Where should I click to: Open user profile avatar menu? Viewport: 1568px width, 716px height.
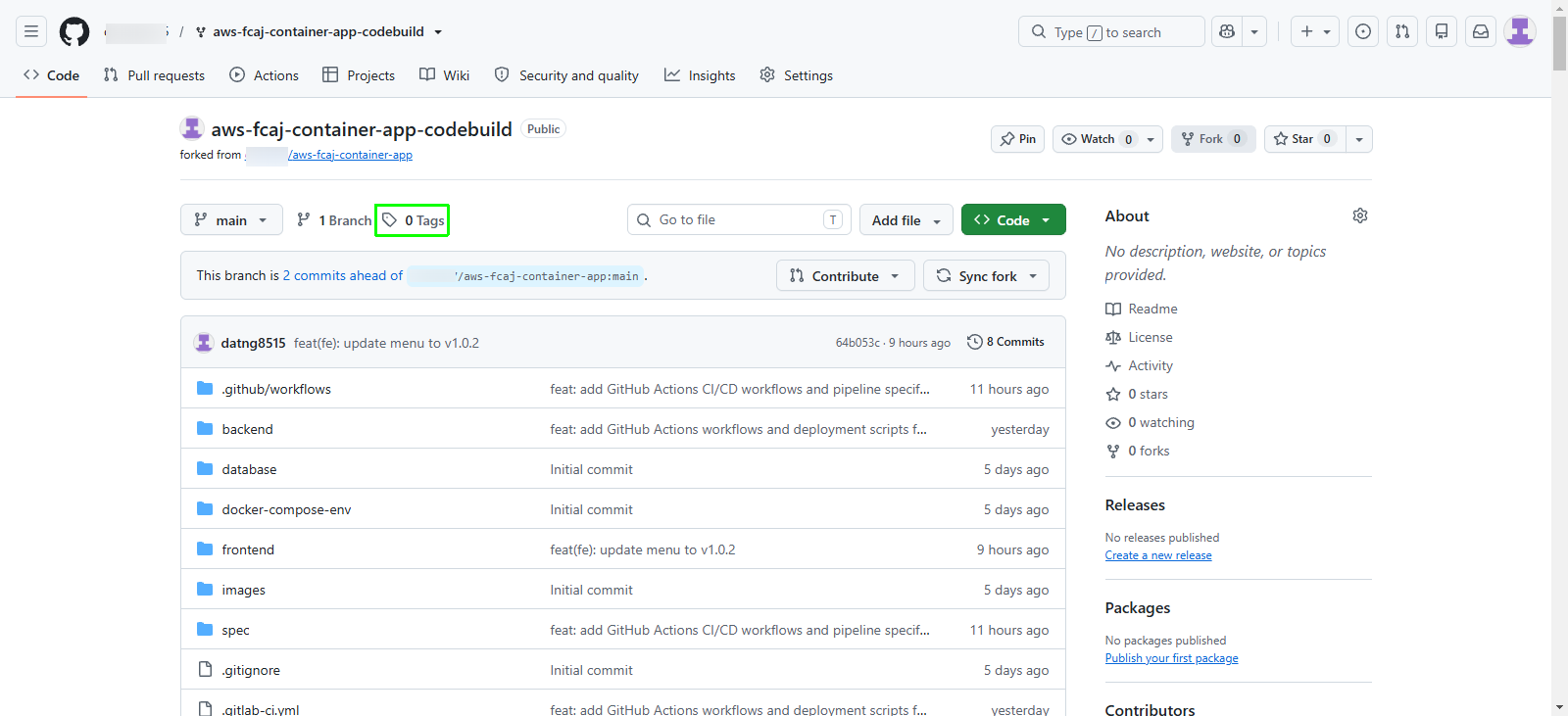(1520, 31)
